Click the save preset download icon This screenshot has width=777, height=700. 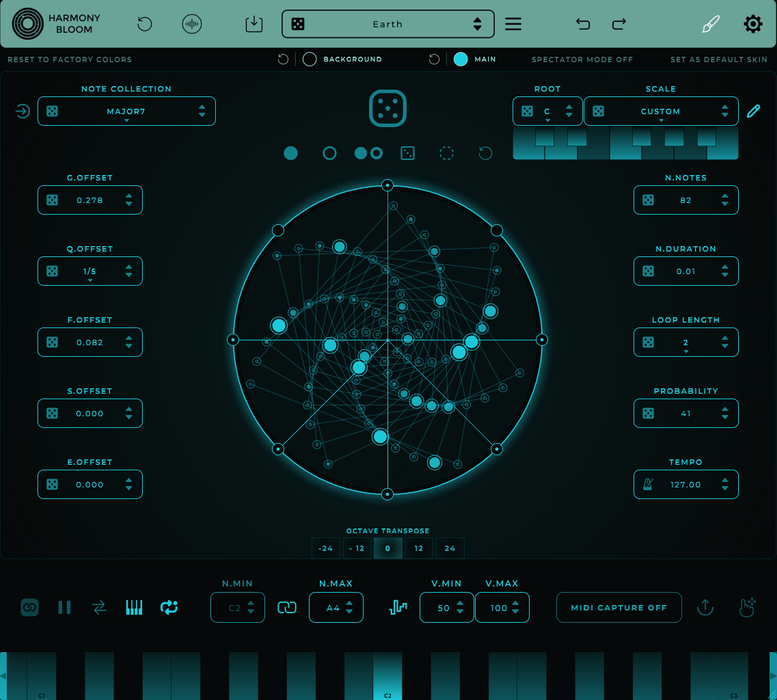pos(254,24)
